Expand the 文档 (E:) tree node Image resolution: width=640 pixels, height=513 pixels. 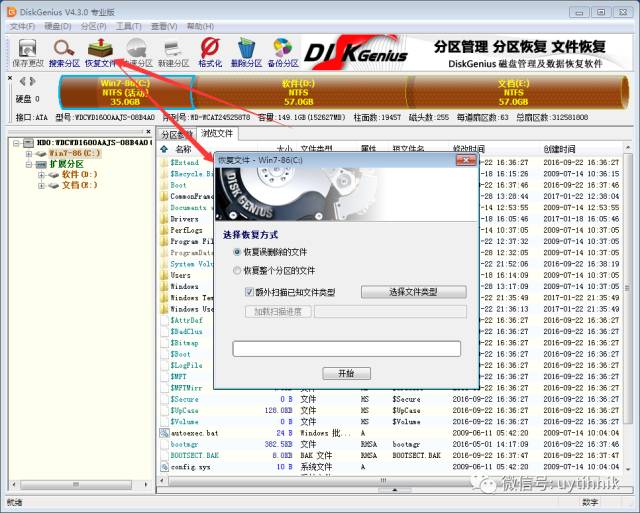click(41, 186)
